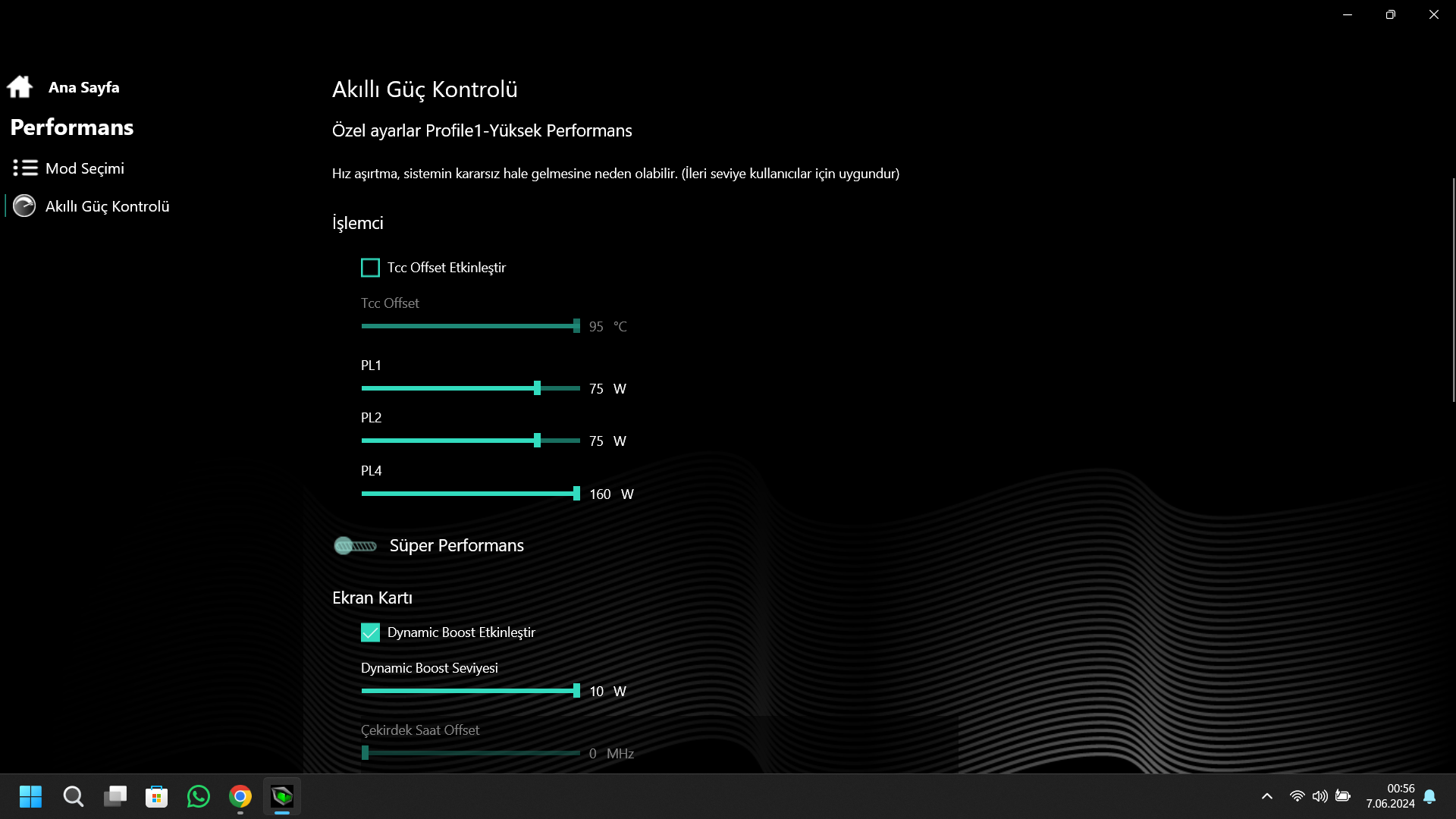
Task: Click the Ana Sayfa home icon
Action: (20, 87)
